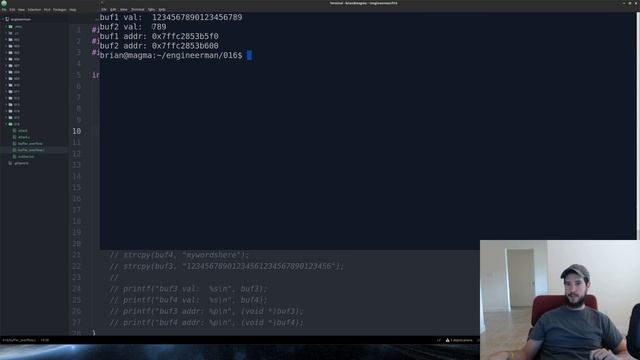640x360 pixels.
Task: Click the attack.c file icon
Action: pos(14,137)
